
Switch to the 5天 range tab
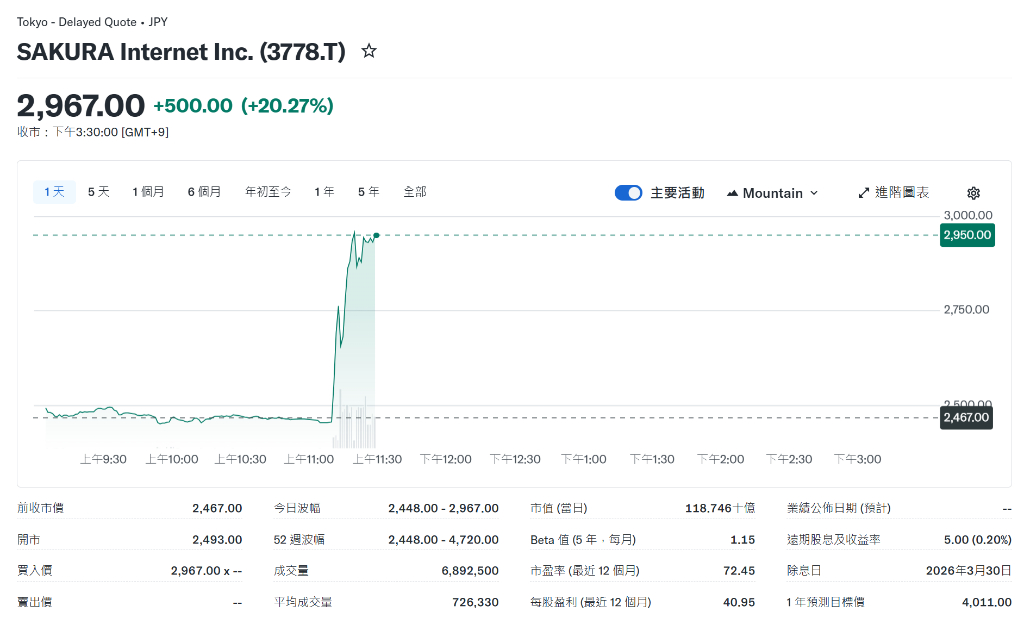(98, 191)
